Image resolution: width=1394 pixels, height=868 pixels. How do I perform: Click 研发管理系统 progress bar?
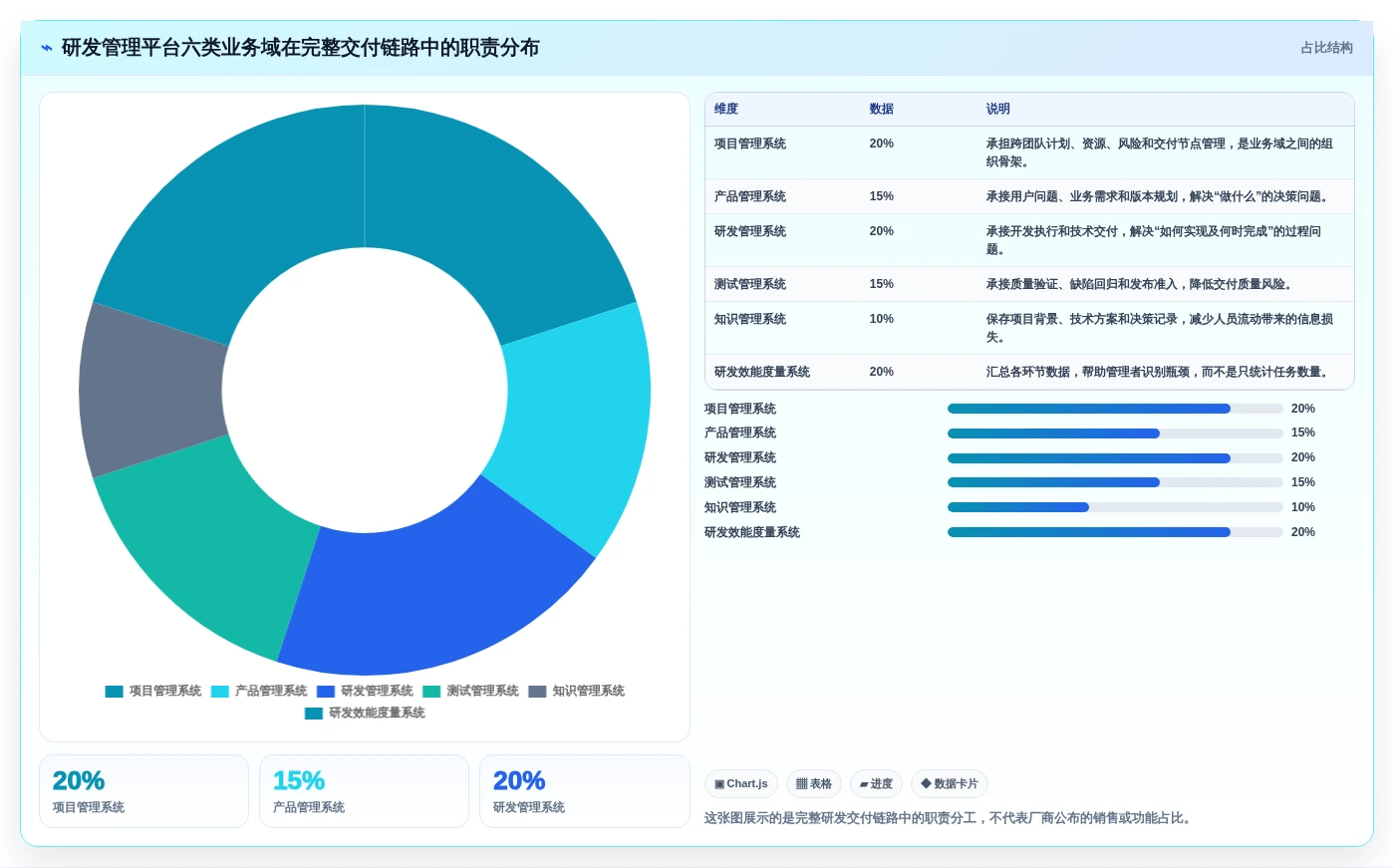tap(1115, 458)
